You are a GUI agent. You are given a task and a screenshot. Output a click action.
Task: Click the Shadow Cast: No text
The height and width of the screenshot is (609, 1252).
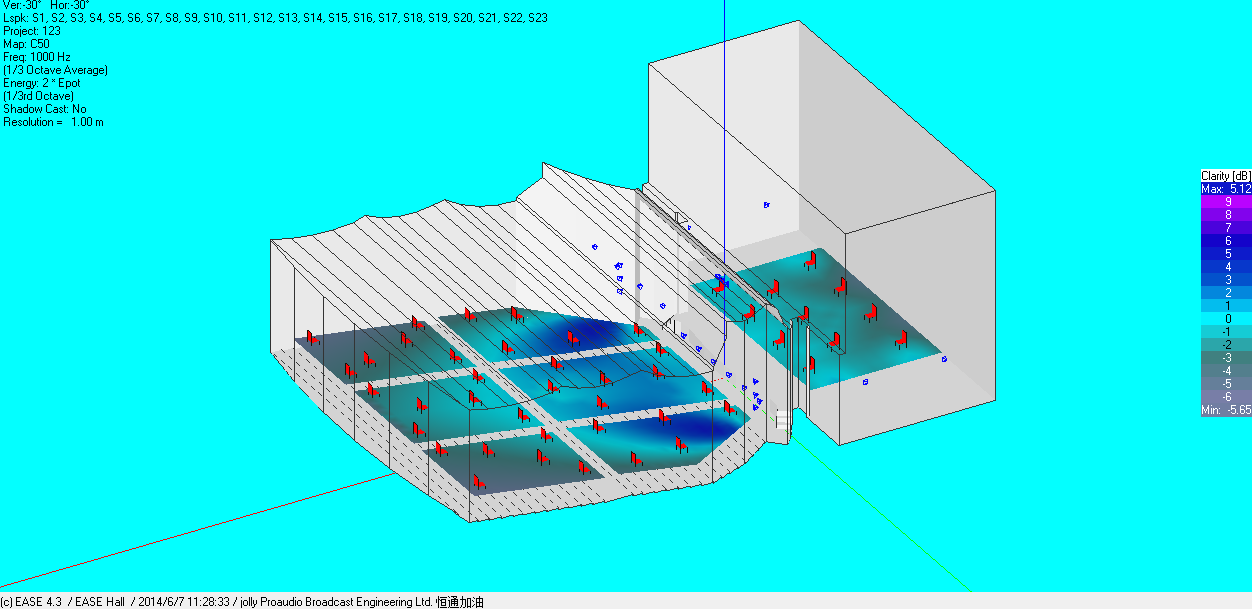[45, 109]
